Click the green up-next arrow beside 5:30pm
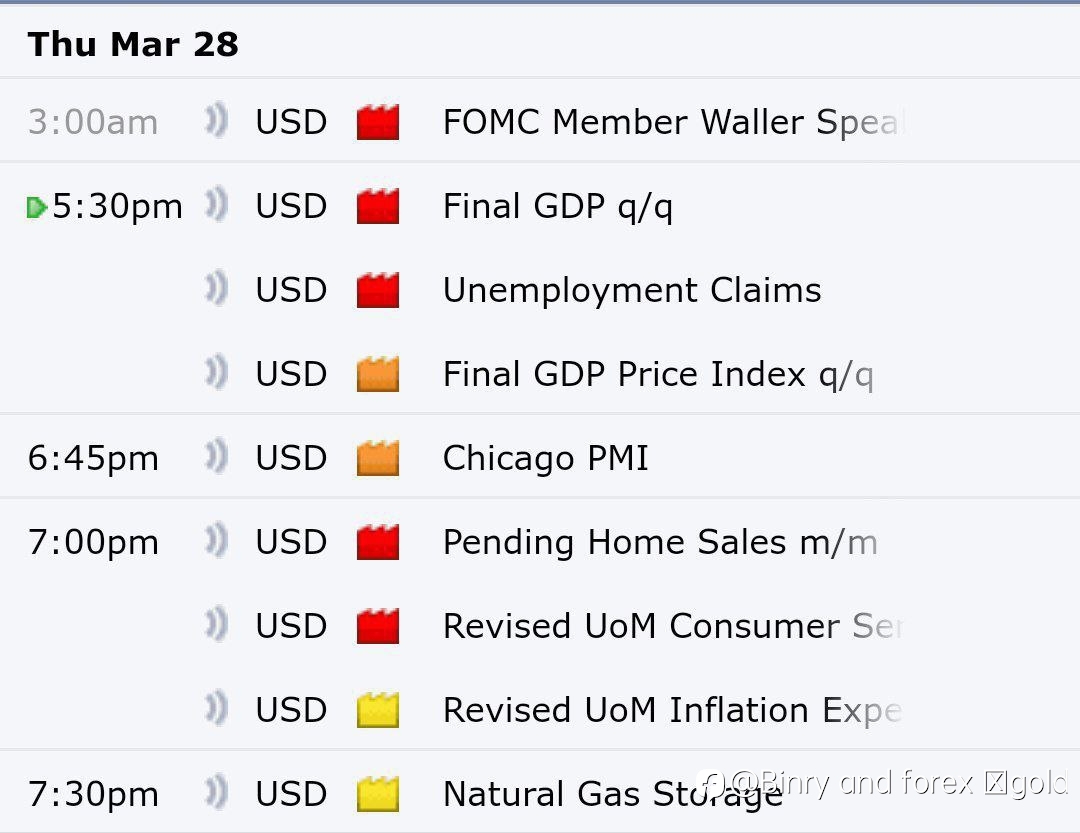This screenshot has width=1080, height=833. click(36, 207)
